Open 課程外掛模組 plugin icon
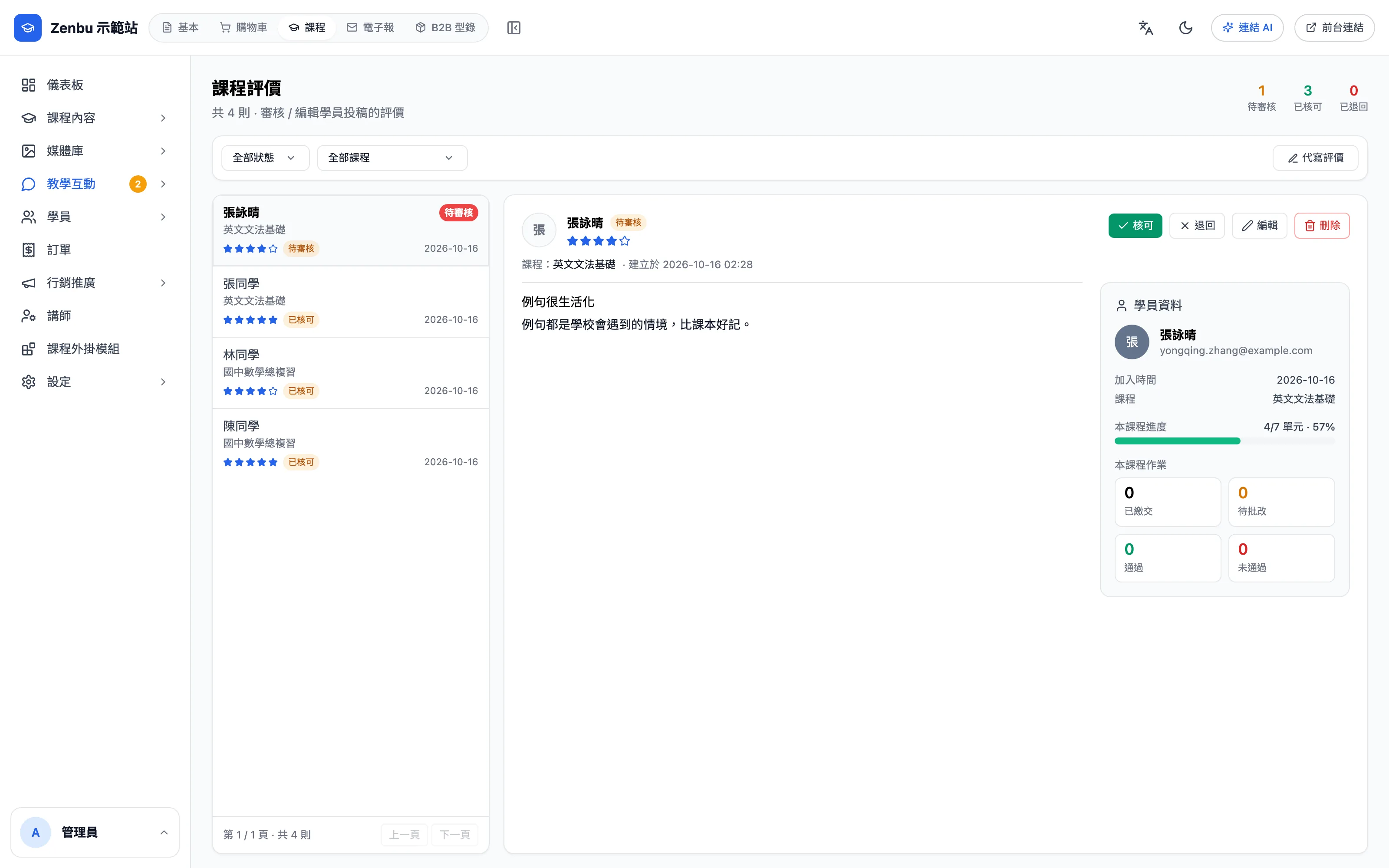The height and width of the screenshot is (868, 1389). (x=29, y=349)
